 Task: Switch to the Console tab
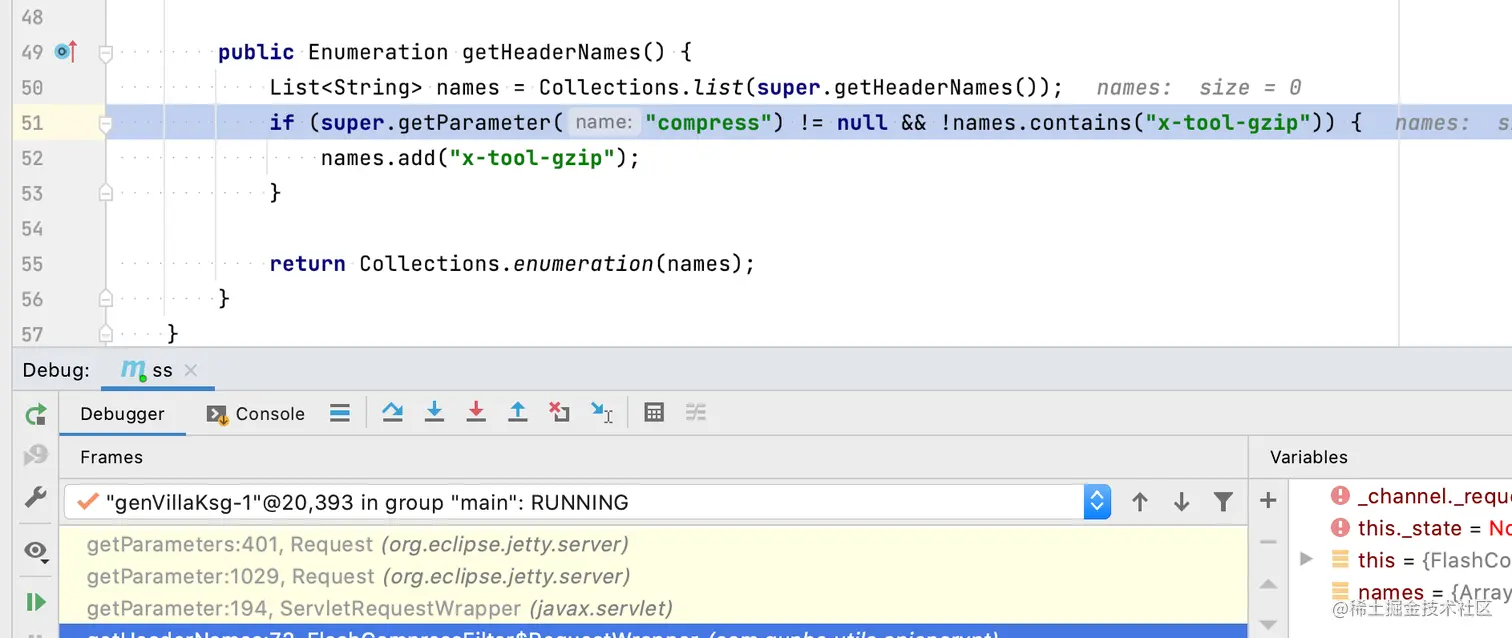256,414
